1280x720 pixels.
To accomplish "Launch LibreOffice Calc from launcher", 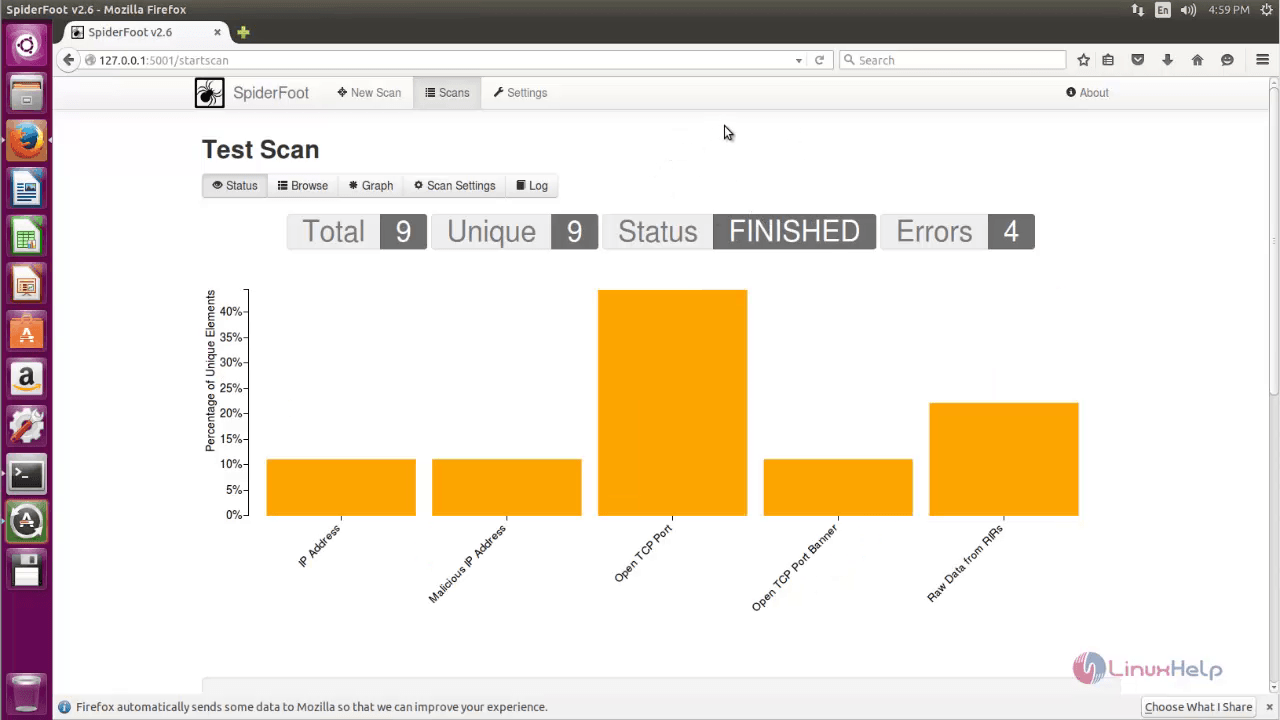I will [26, 237].
